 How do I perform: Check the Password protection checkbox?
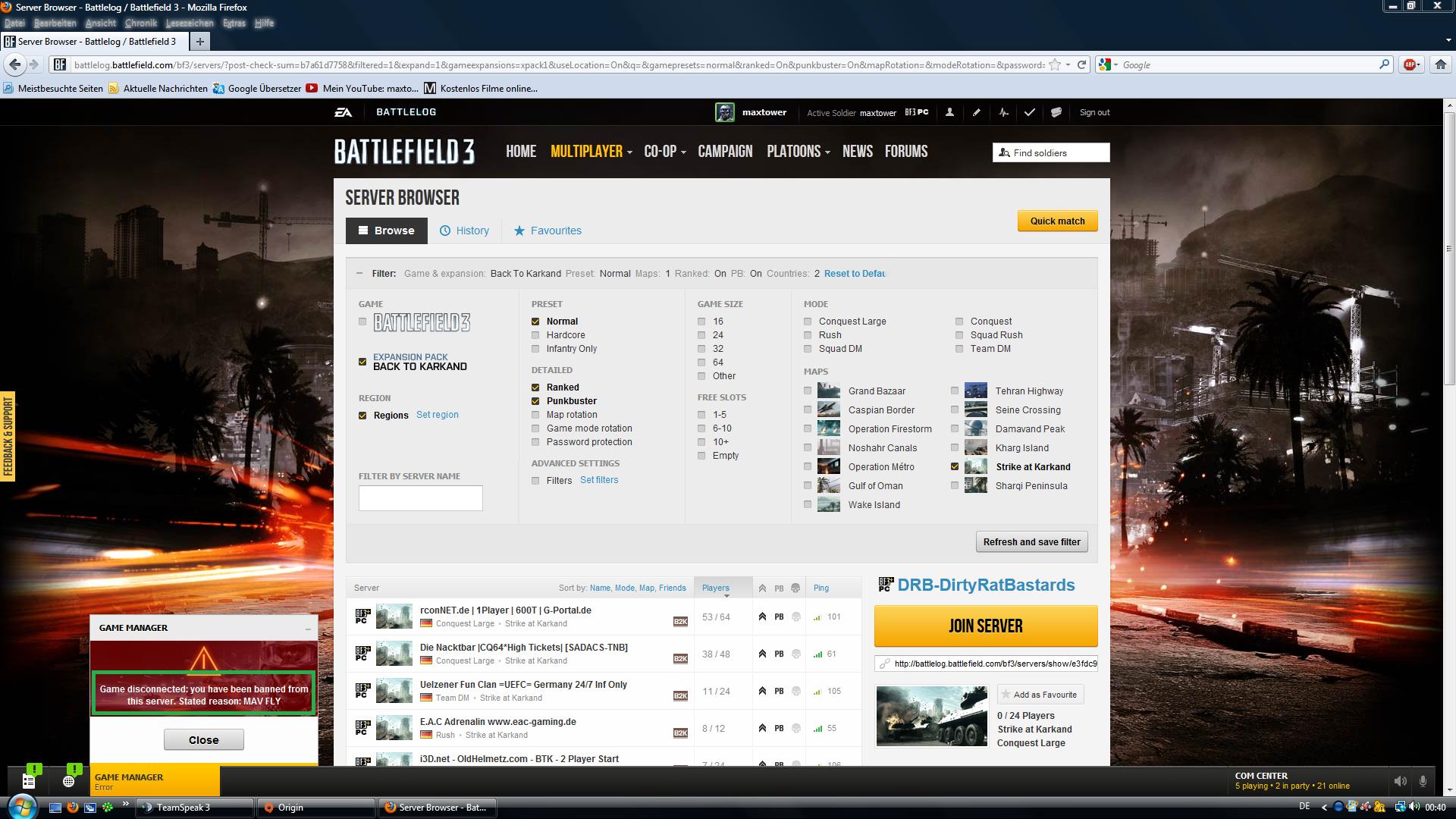pos(535,442)
